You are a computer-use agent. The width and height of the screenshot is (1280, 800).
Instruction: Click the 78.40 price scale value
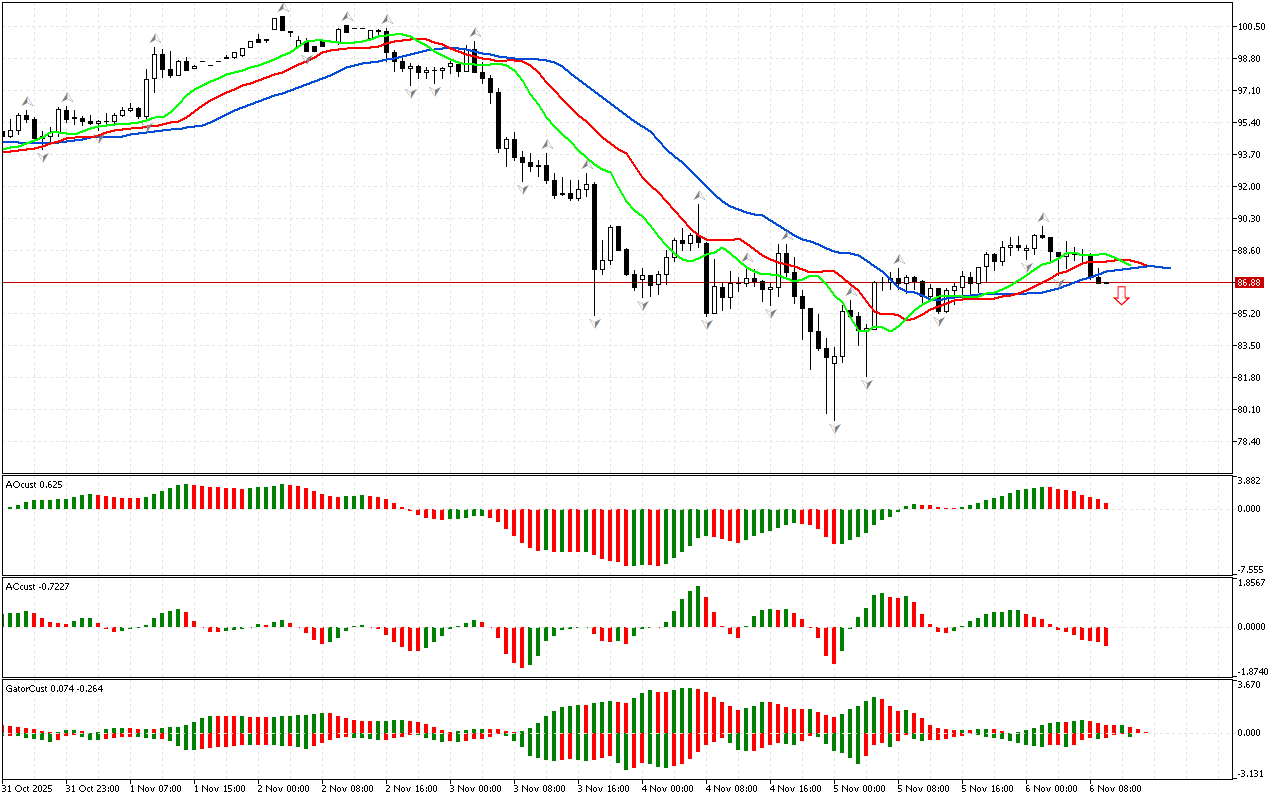(1250, 442)
